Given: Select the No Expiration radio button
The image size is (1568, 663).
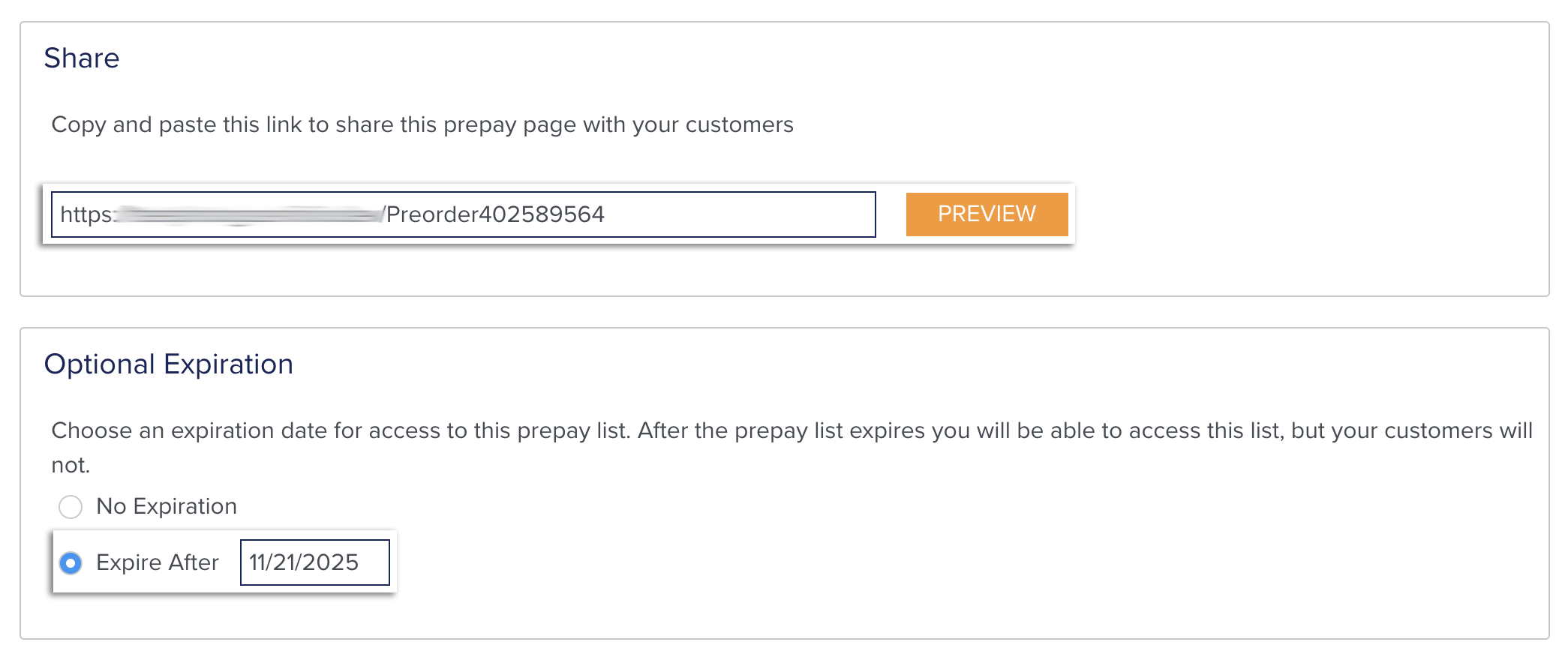Looking at the screenshot, I should 71,507.
